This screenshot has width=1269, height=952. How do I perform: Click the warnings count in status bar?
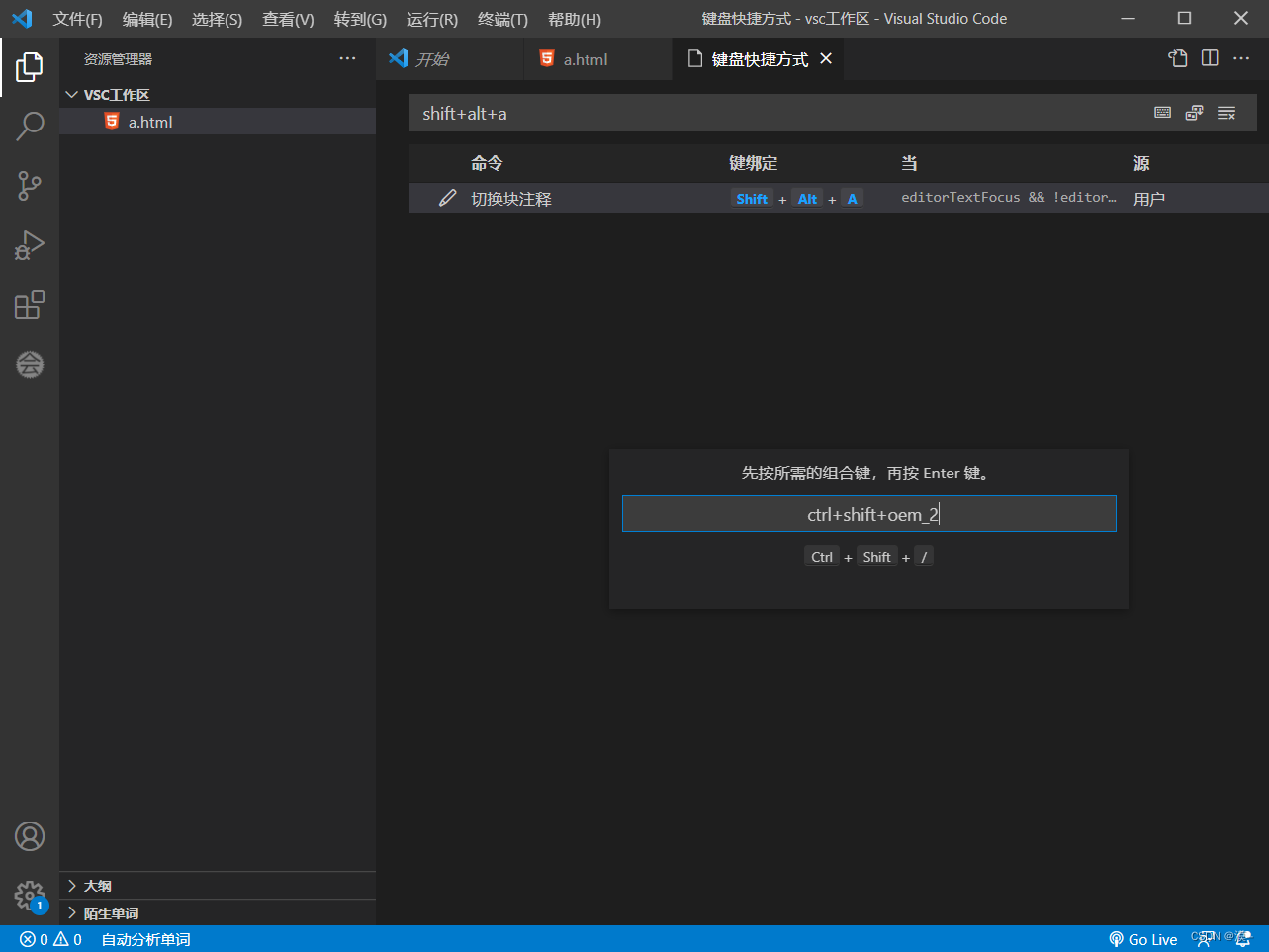click(67, 939)
